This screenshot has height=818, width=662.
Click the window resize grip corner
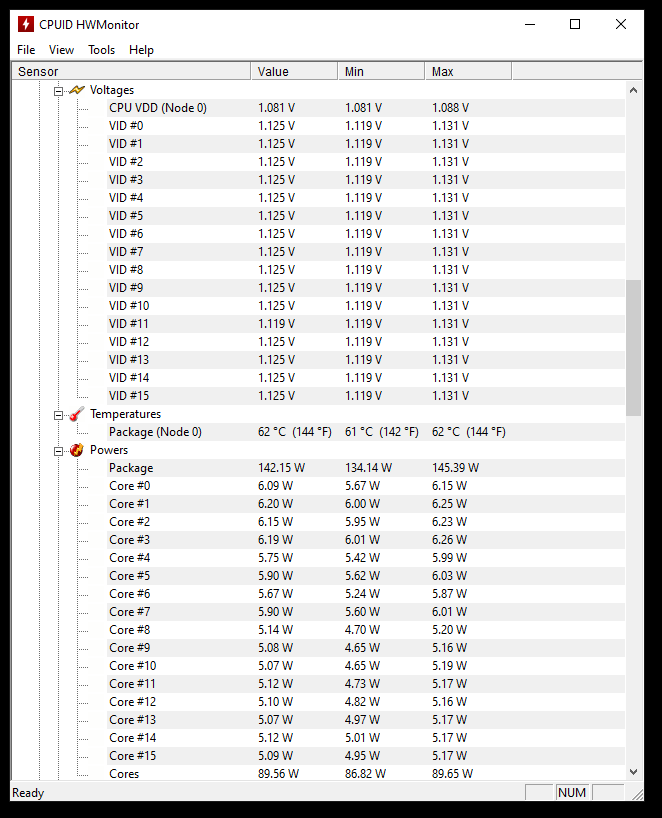(x=637, y=795)
